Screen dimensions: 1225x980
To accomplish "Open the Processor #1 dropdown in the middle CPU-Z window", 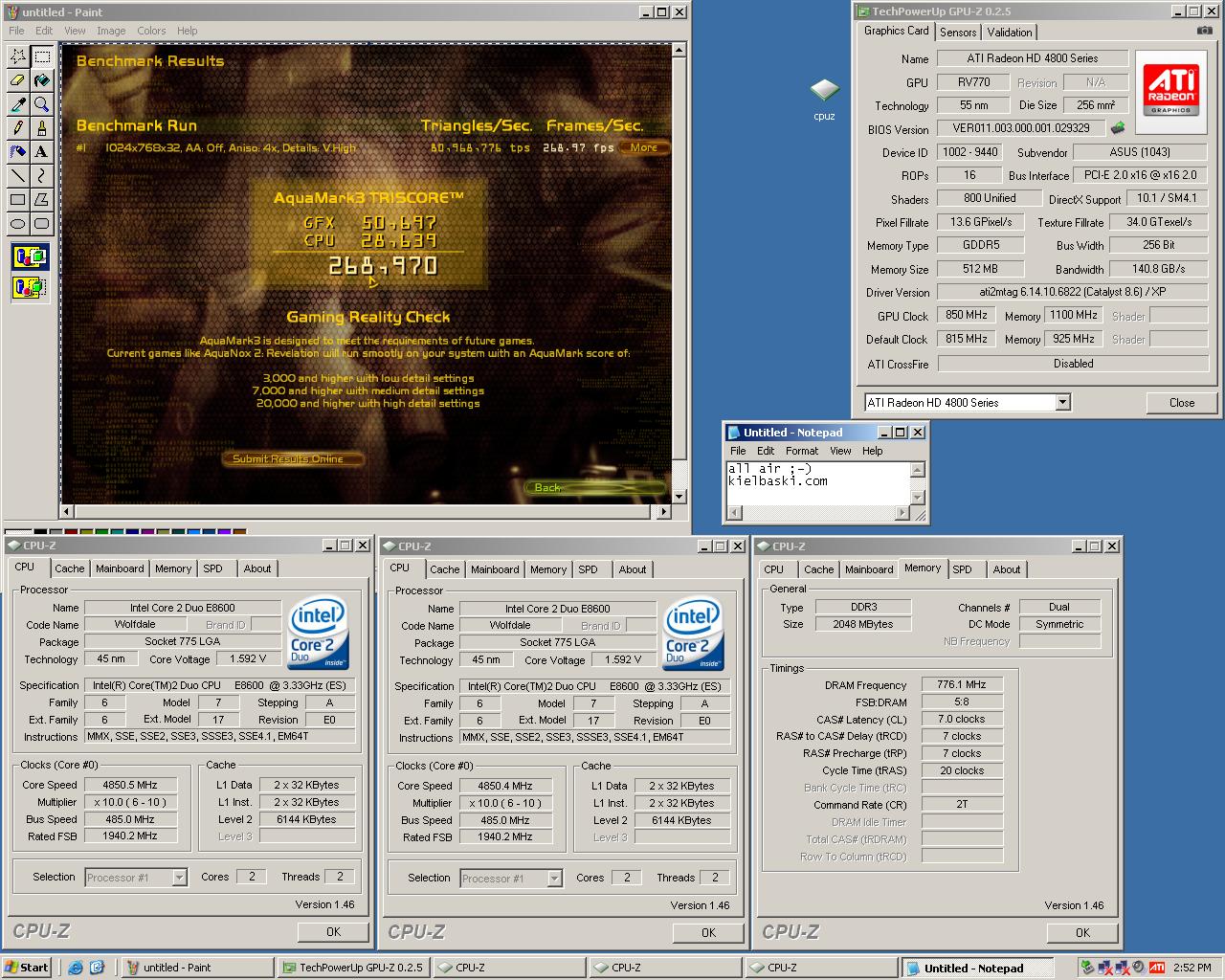I will pos(554,879).
